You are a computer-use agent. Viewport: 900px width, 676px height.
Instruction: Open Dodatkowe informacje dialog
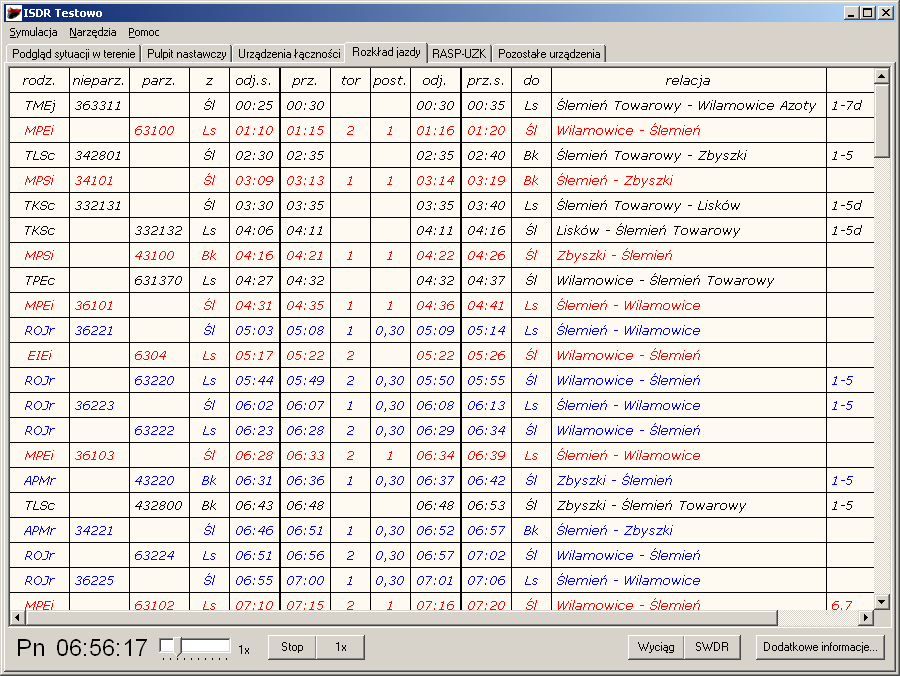click(820, 647)
